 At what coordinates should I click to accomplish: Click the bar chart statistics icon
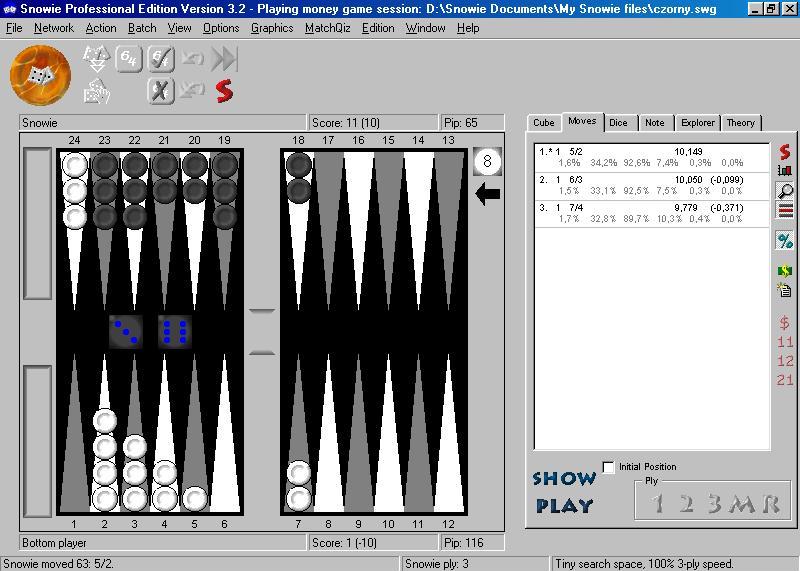click(785, 171)
